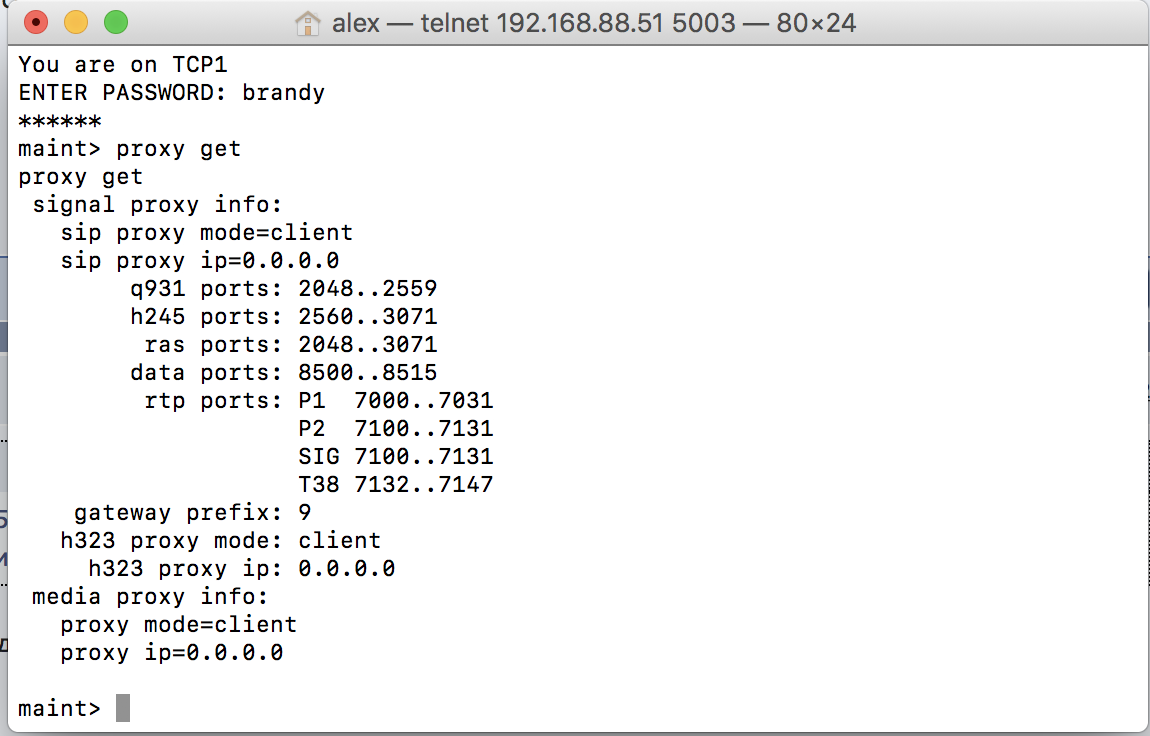Click the T38 7132..7147 entry
Screen dimensions: 1150x736
pyautogui.click(x=395, y=485)
